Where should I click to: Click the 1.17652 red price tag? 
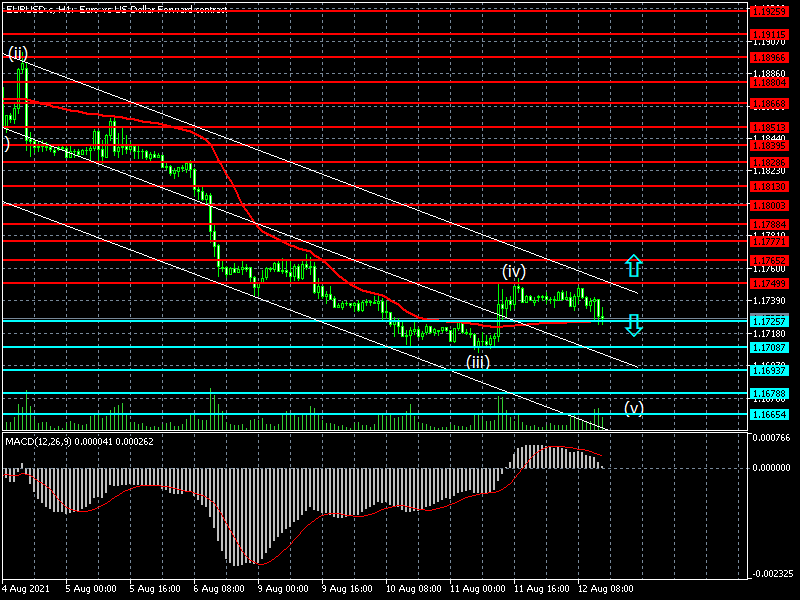pyautogui.click(x=769, y=260)
